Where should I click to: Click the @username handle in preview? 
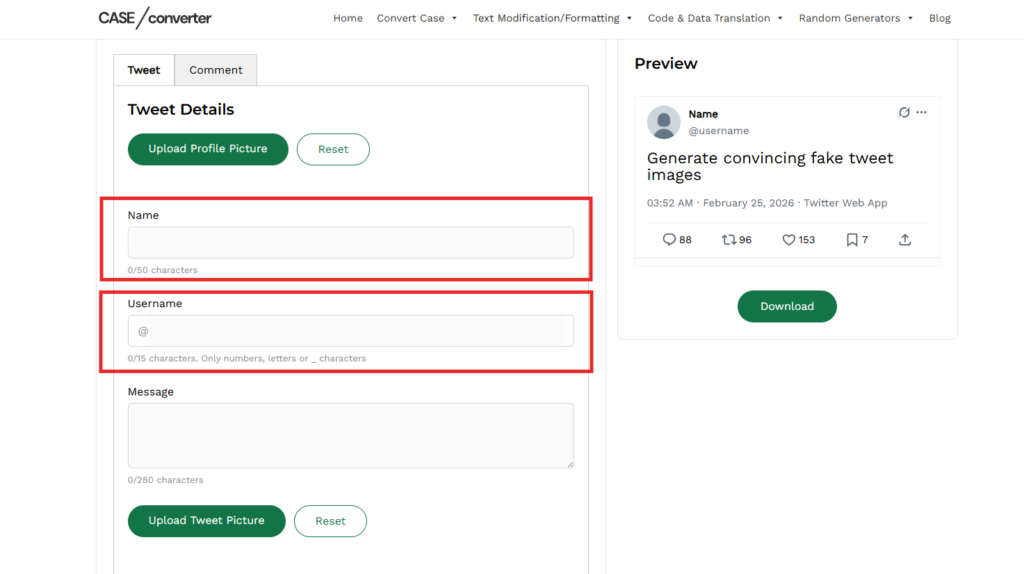click(718, 131)
